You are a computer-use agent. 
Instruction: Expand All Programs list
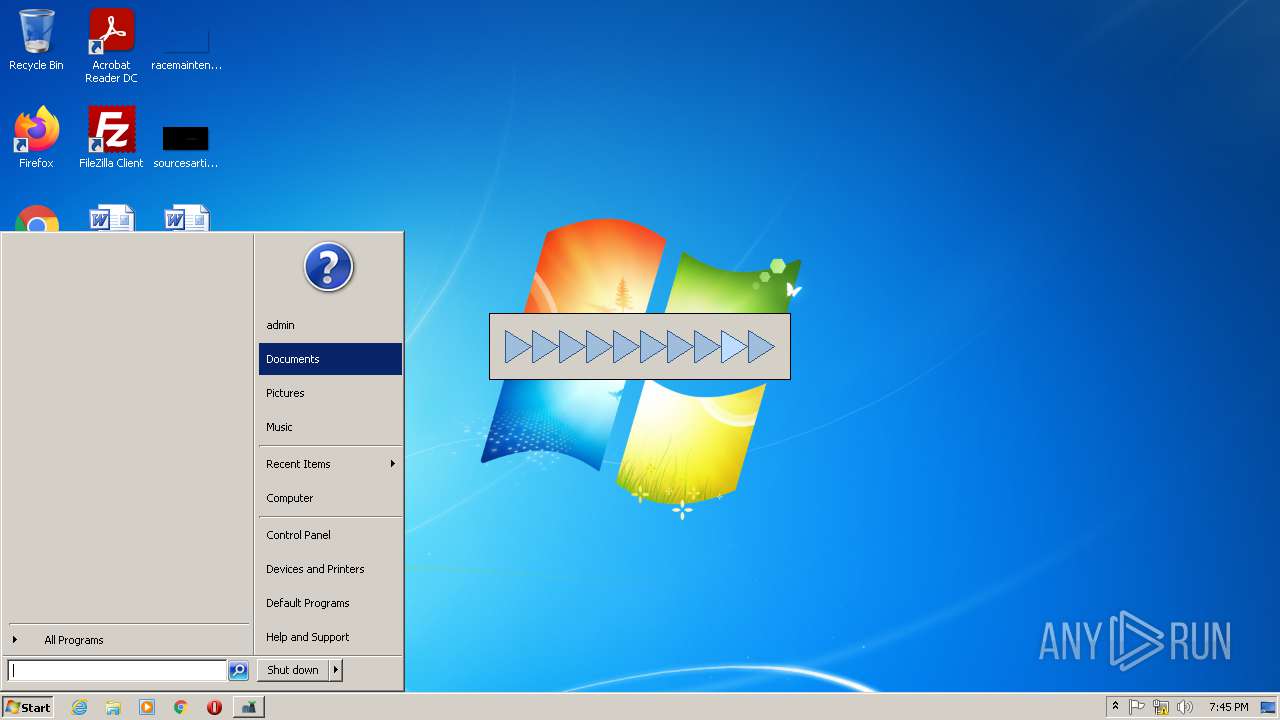click(128, 640)
